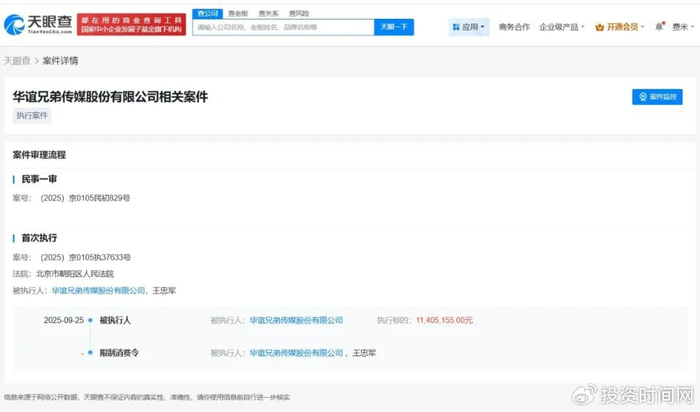Select the 案件审理流程 section heading
The height and width of the screenshot is (412, 700).
[x=39, y=155]
